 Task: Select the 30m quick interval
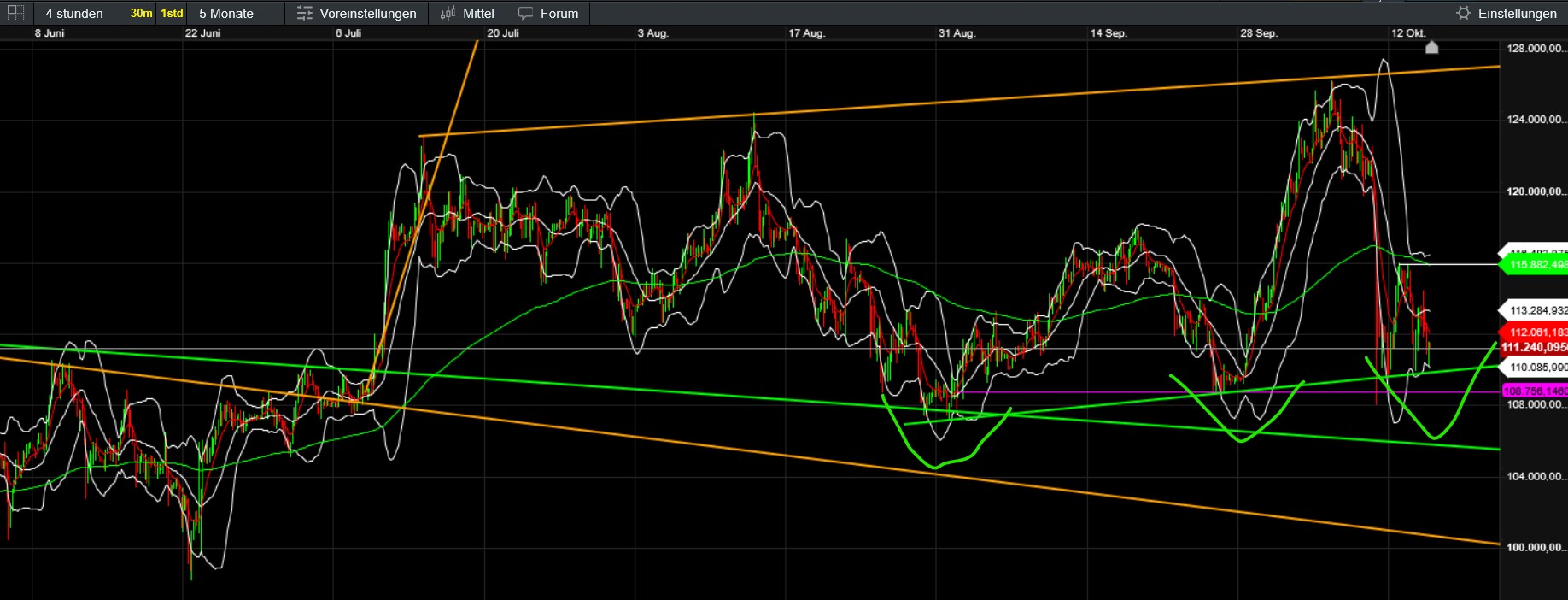click(x=141, y=14)
